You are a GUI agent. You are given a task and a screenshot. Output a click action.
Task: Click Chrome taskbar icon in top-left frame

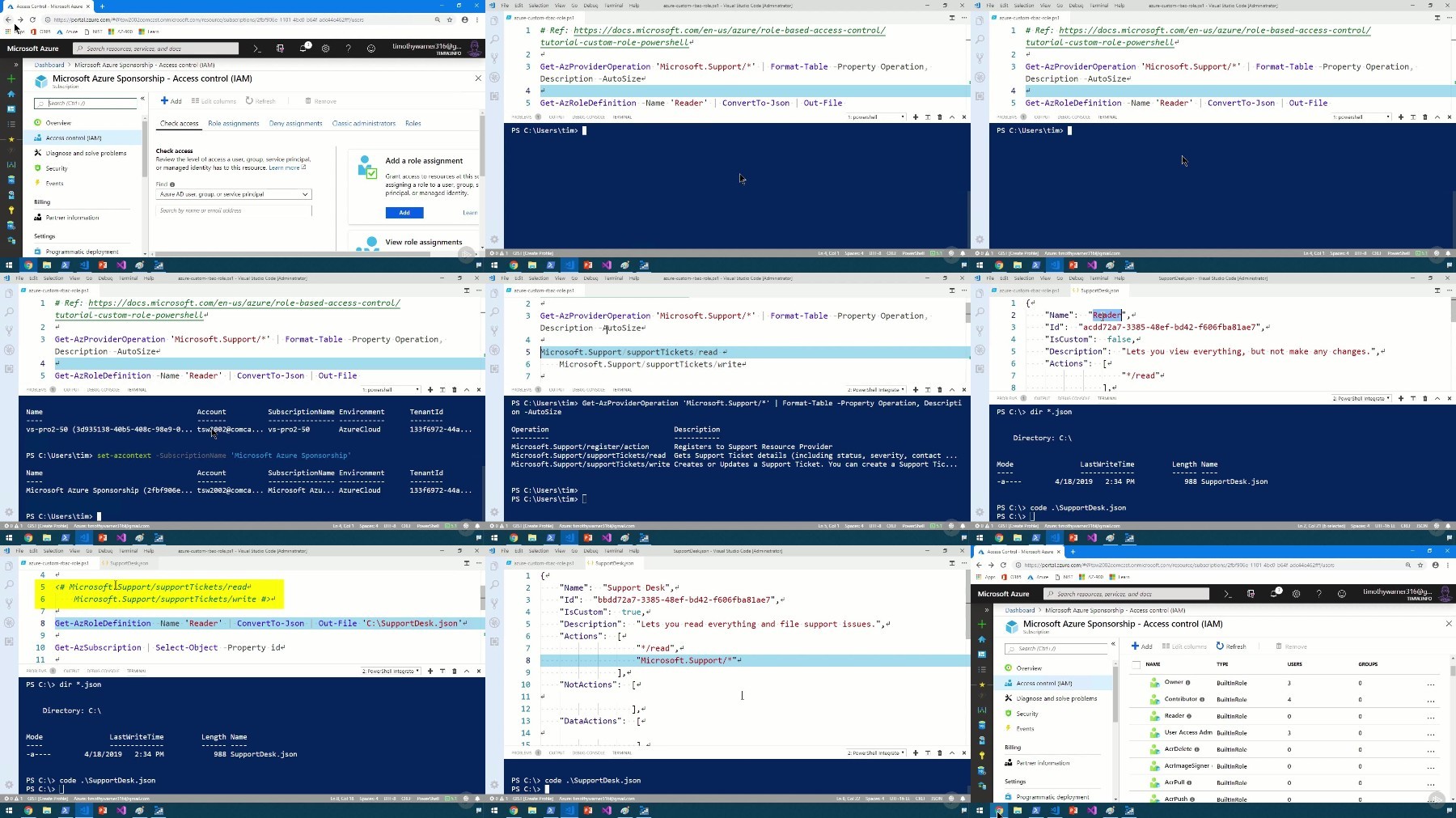28,265
